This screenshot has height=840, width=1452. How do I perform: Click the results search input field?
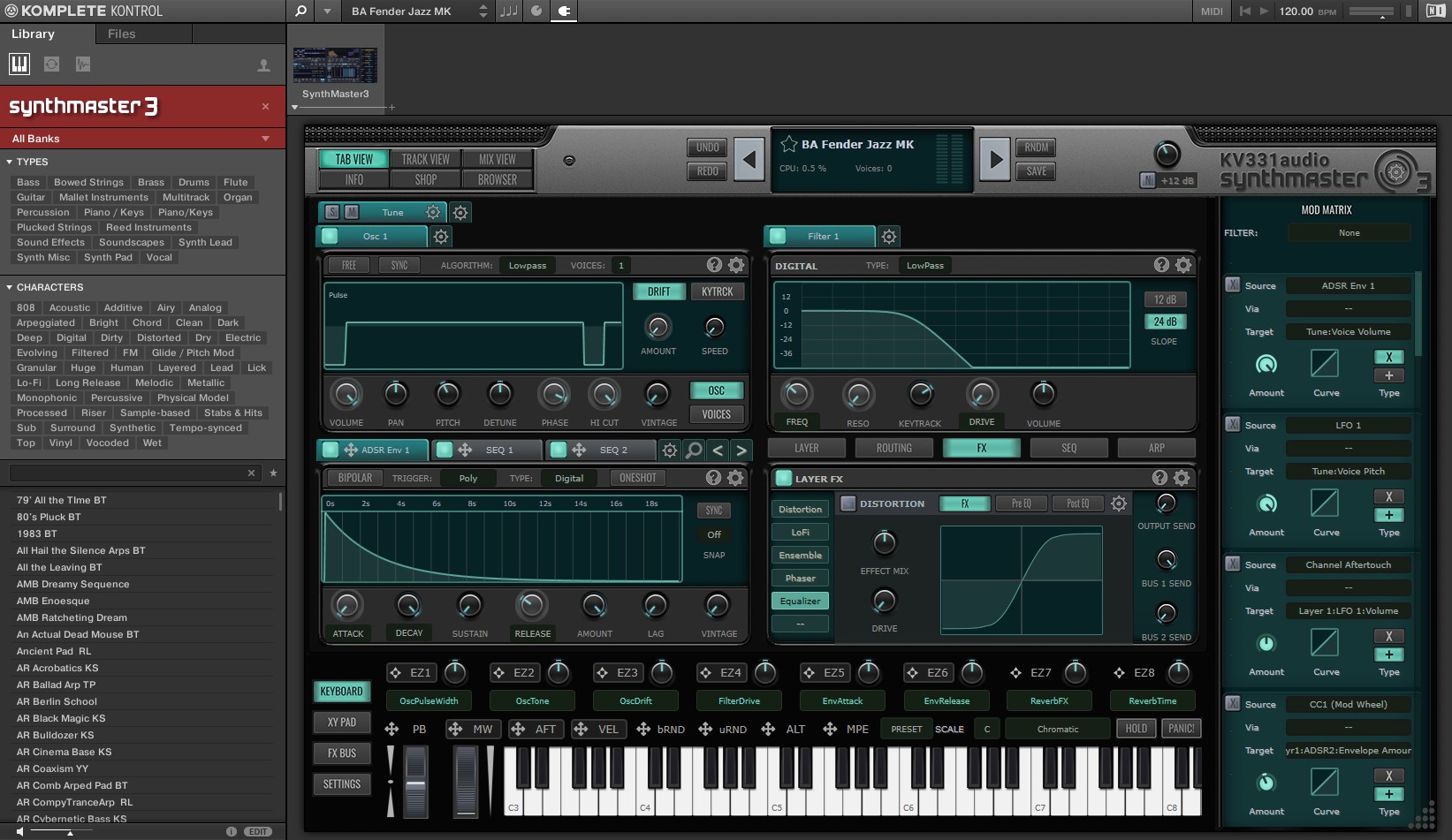click(x=134, y=473)
